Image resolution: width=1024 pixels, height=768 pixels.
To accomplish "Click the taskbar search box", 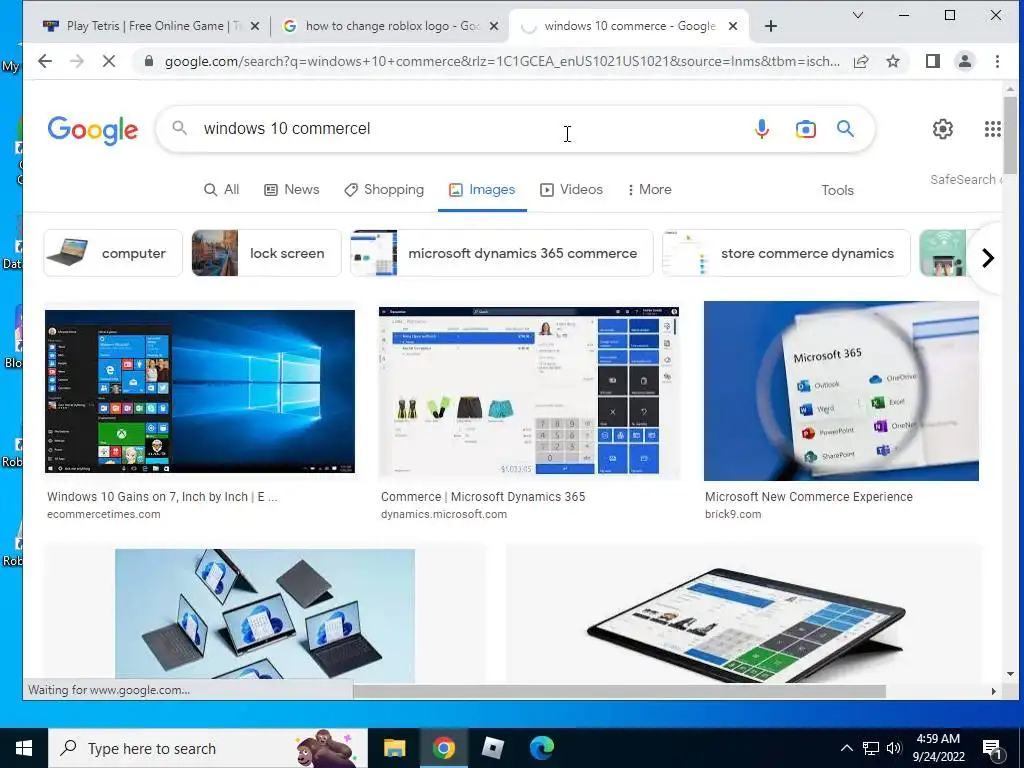I will point(208,748).
